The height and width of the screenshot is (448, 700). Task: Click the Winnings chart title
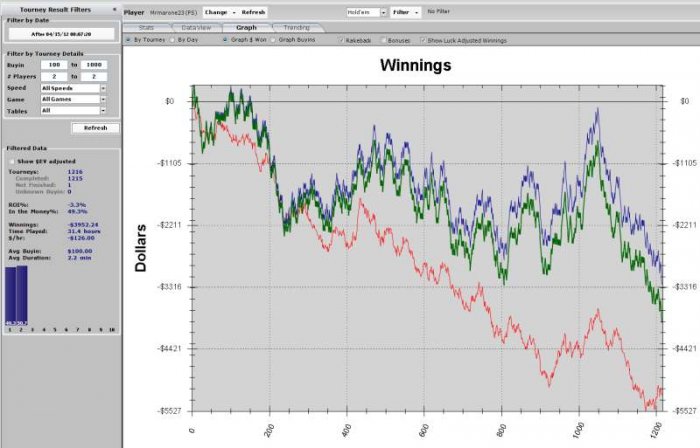(416, 65)
